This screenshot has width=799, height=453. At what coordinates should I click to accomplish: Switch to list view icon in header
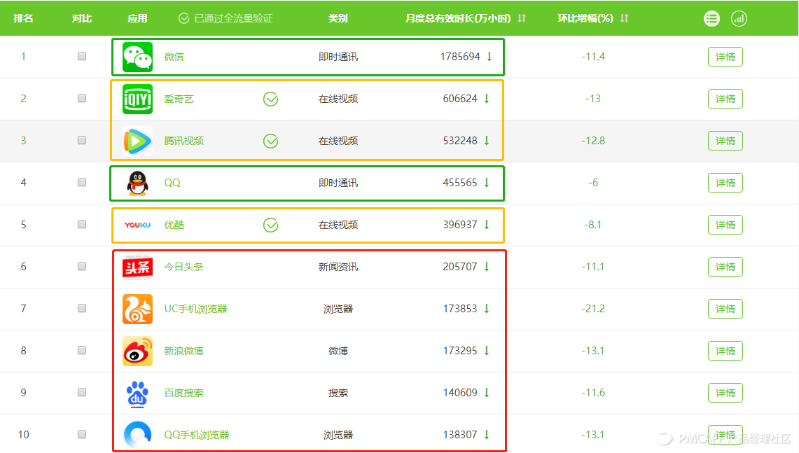pyautogui.click(x=712, y=19)
